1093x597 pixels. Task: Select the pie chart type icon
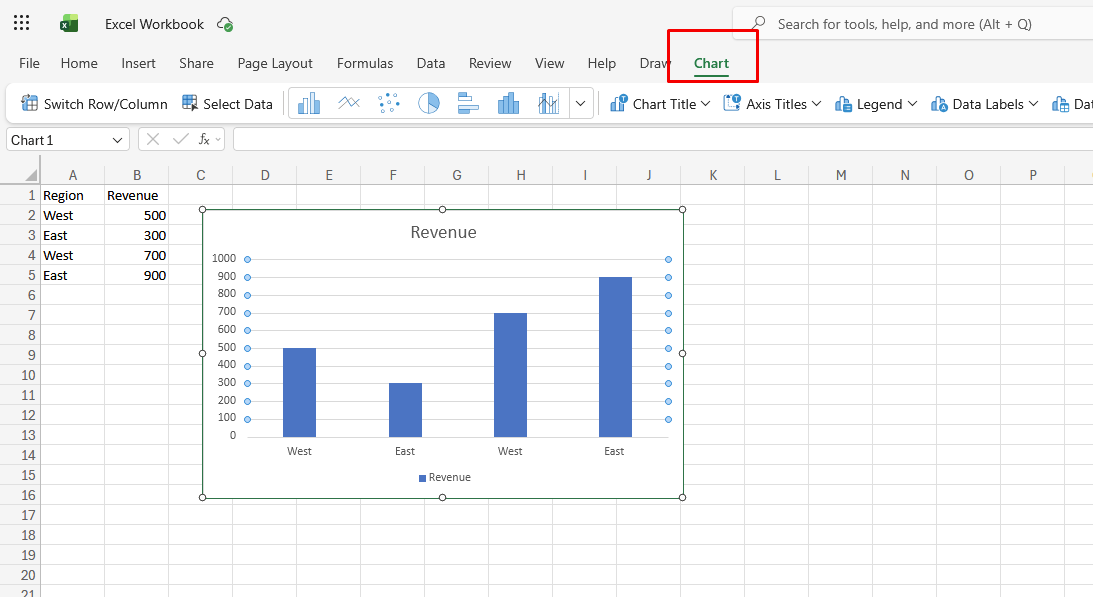coord(428,104)
